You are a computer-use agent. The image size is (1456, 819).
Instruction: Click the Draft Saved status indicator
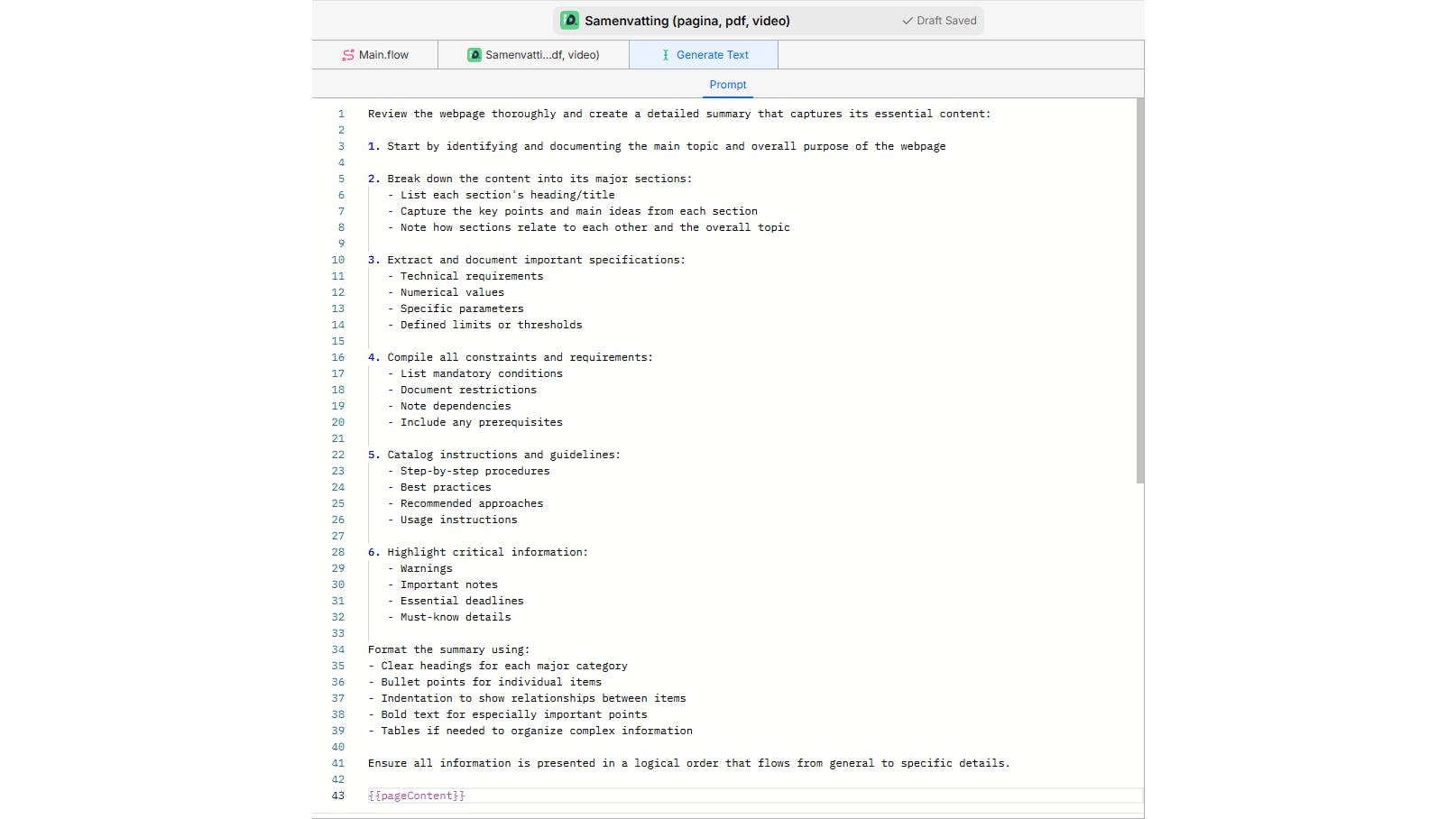click(x=939, y=21)
